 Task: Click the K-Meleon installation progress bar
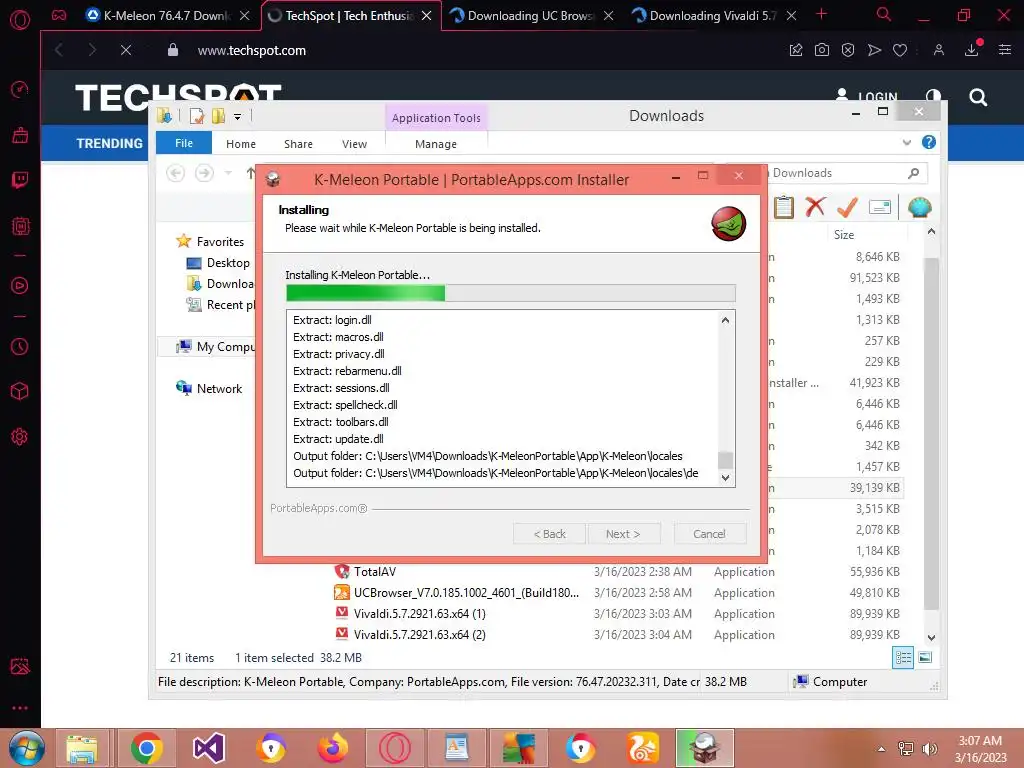click(511, 293)
